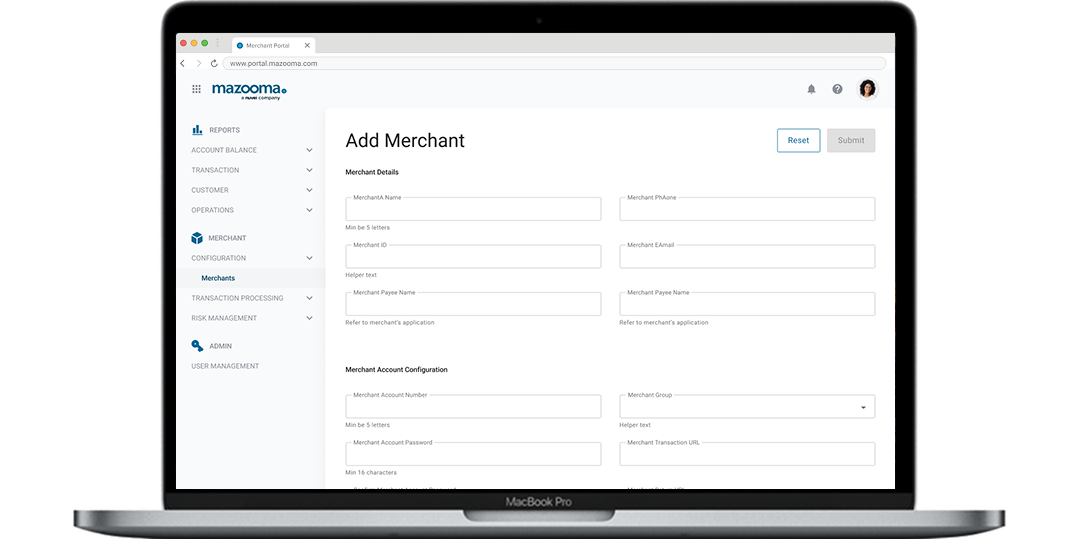Click the notifications bell icon
Viewport: 1080px width, 539px height.
[x=811, y=89]
